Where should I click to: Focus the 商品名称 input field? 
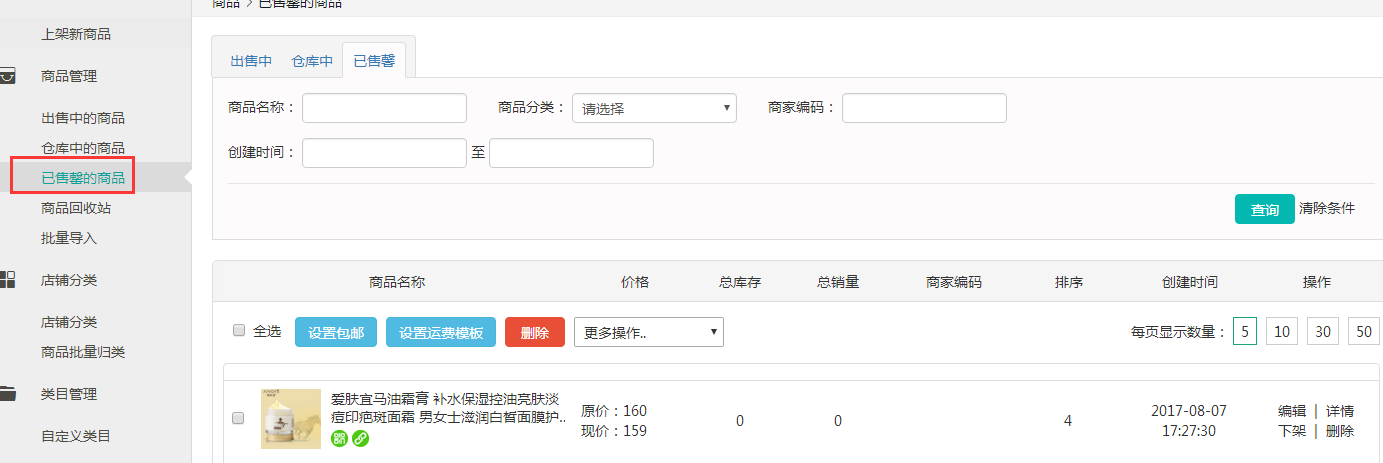384,108
